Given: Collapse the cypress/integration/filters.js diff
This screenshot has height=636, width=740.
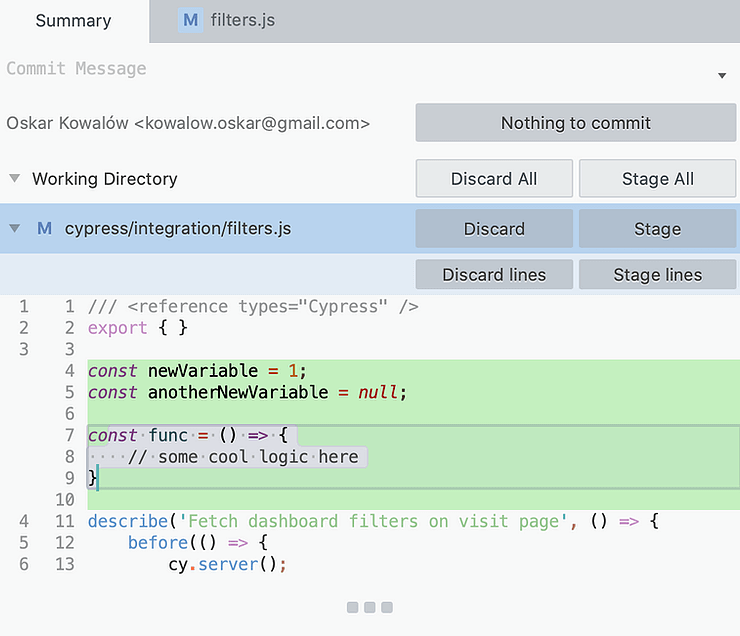Looking at the screenshot, I should click(x=15, y=228).
